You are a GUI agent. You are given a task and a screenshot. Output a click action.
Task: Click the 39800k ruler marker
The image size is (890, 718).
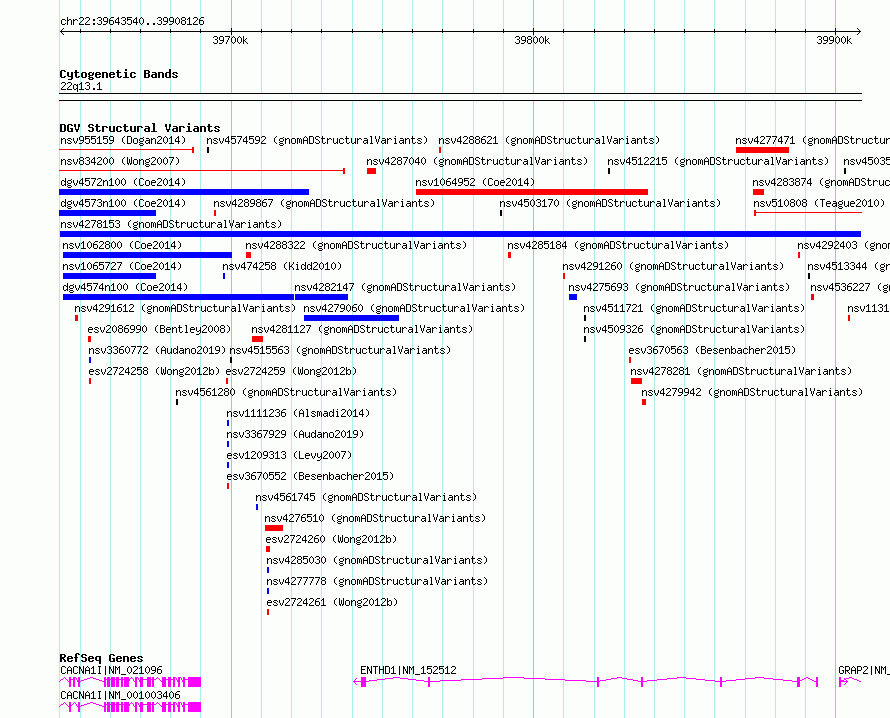click(x=532, y=40)
